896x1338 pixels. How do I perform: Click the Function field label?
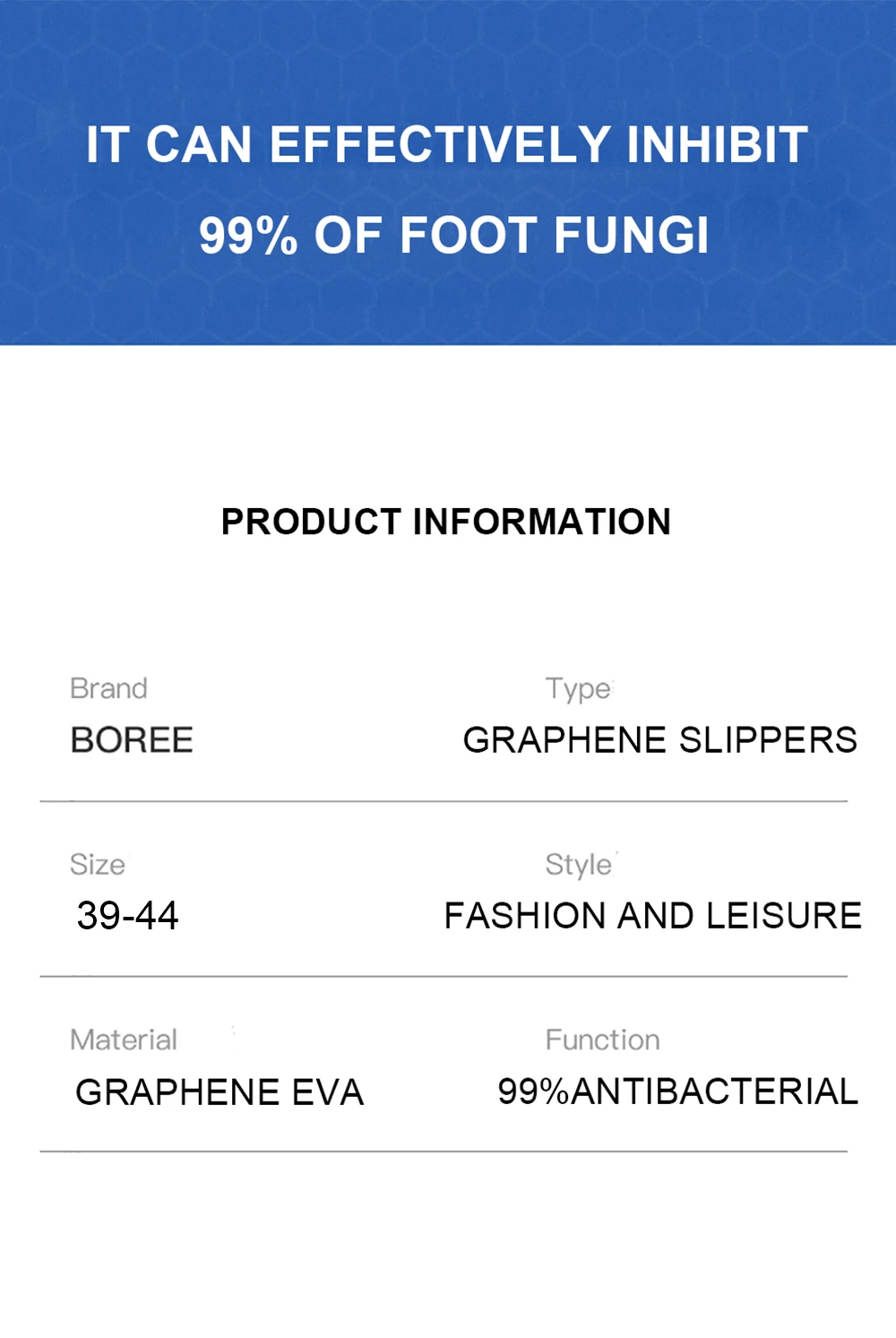tap(602, 1040)
